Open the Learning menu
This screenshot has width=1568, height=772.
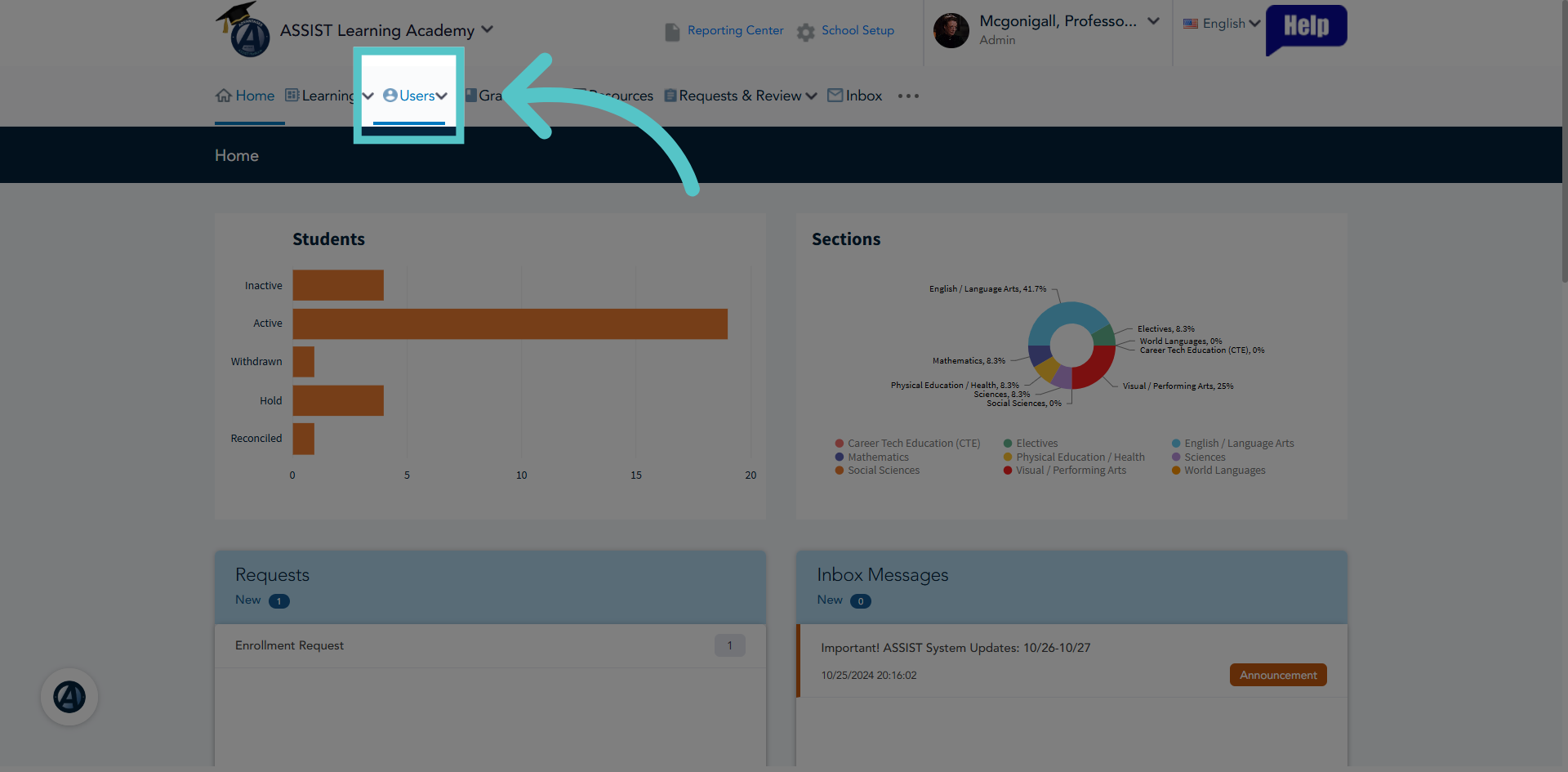pyautogui.click(x=329, y=96)
